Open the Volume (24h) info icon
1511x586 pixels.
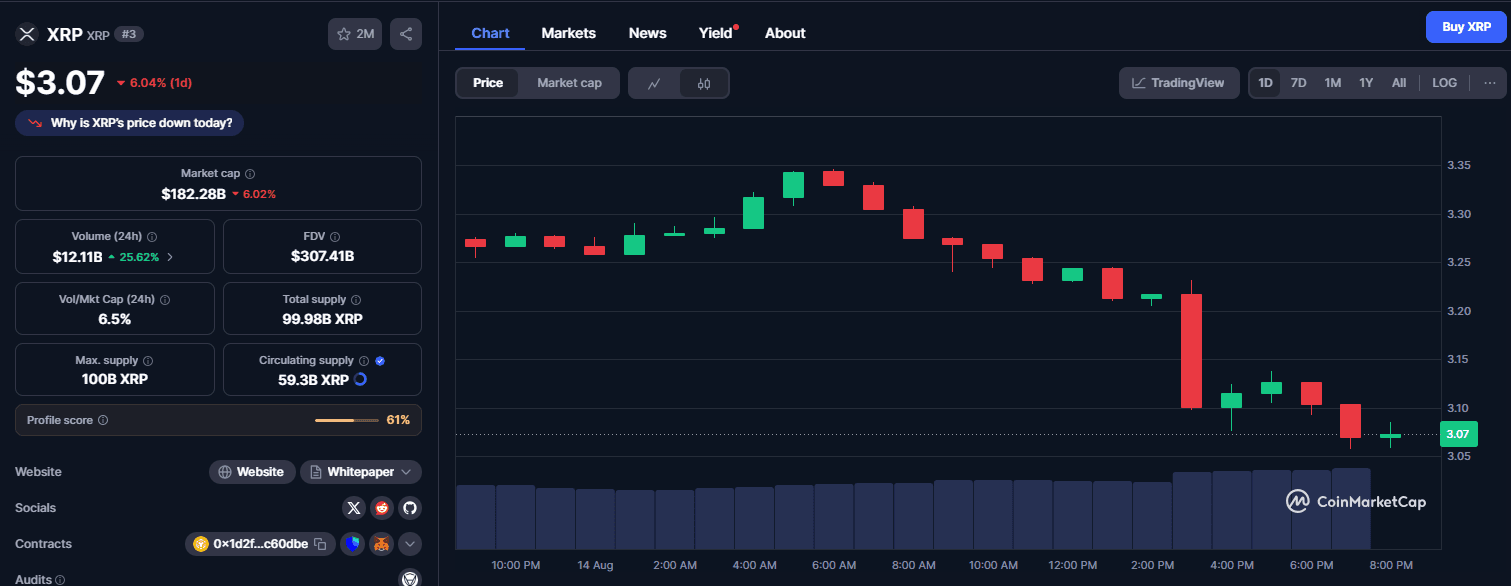point(152,237)
